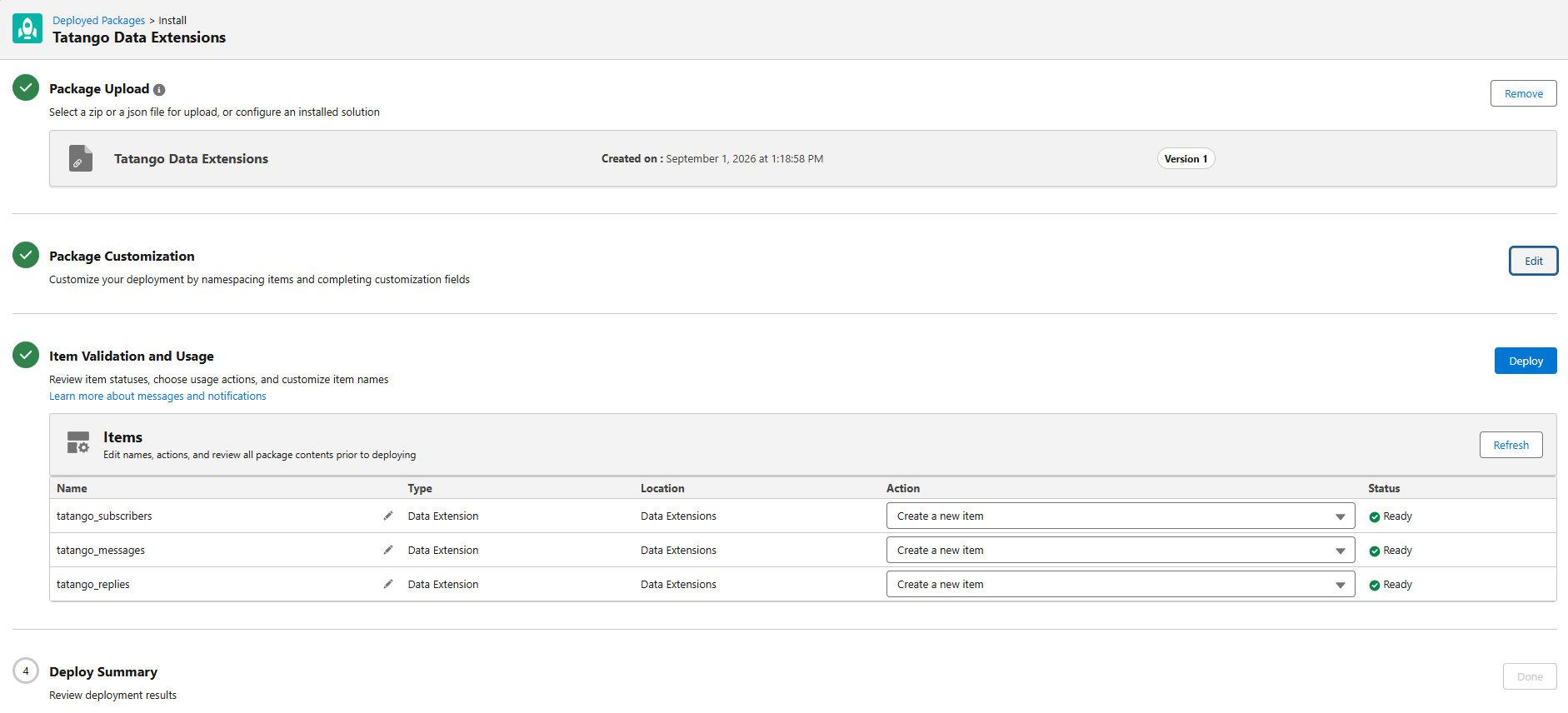Click the Tatango Data Extensions file icon
The height and width of the screenshot is (713, 1568).
pyautogui.click(x=81, y=158)
